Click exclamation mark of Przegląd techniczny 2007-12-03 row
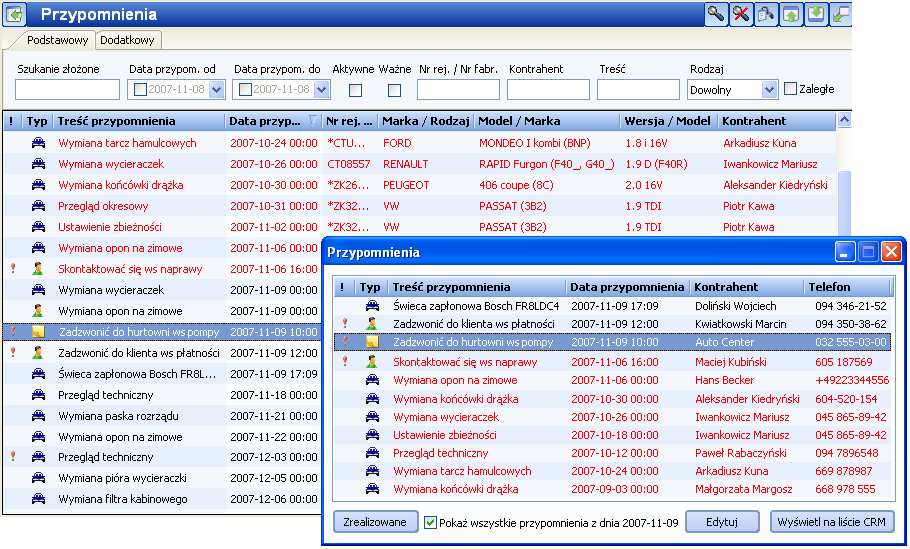The image size is (910, 549). 13,457
